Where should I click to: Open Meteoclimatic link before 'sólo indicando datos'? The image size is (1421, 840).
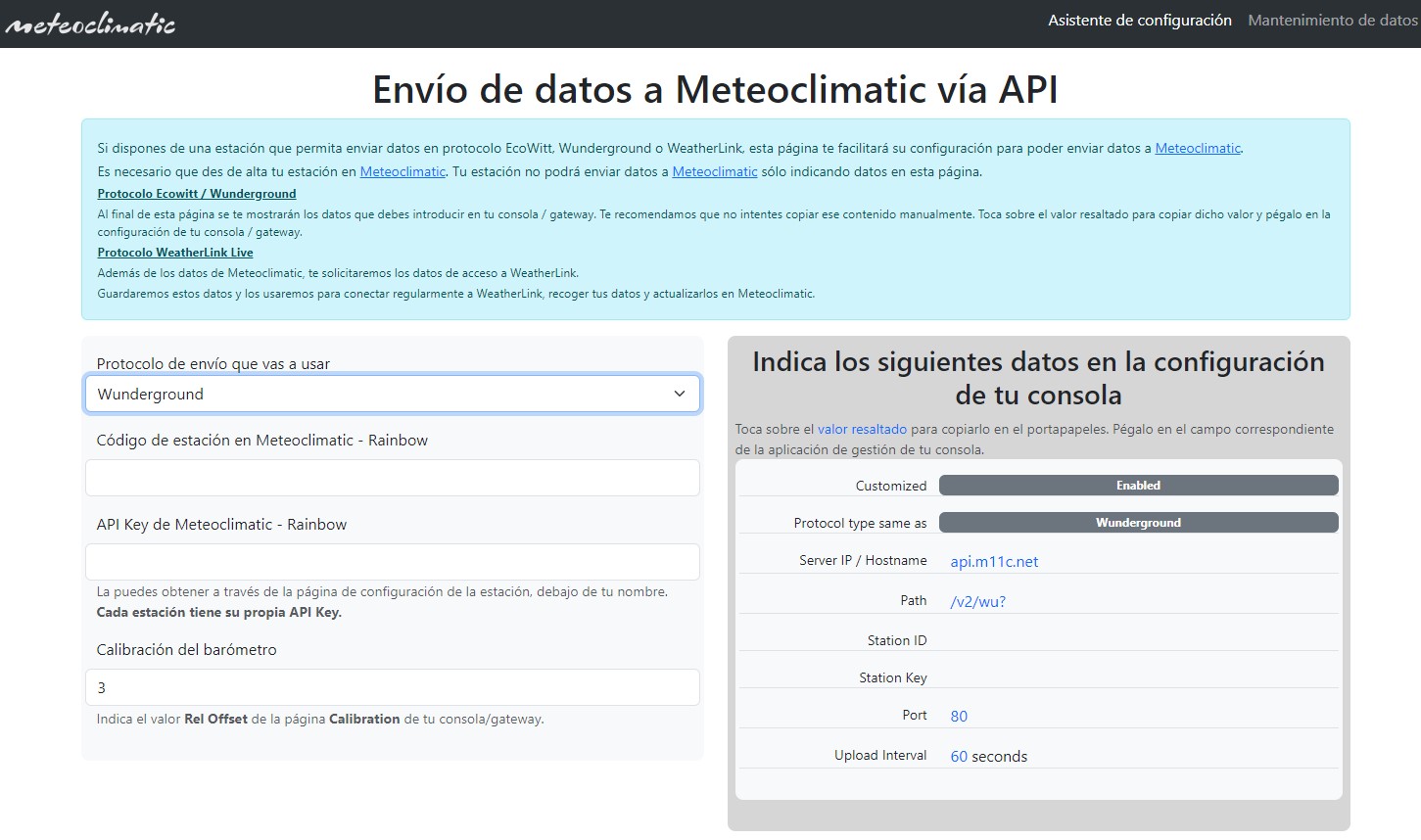coord(714,172)
